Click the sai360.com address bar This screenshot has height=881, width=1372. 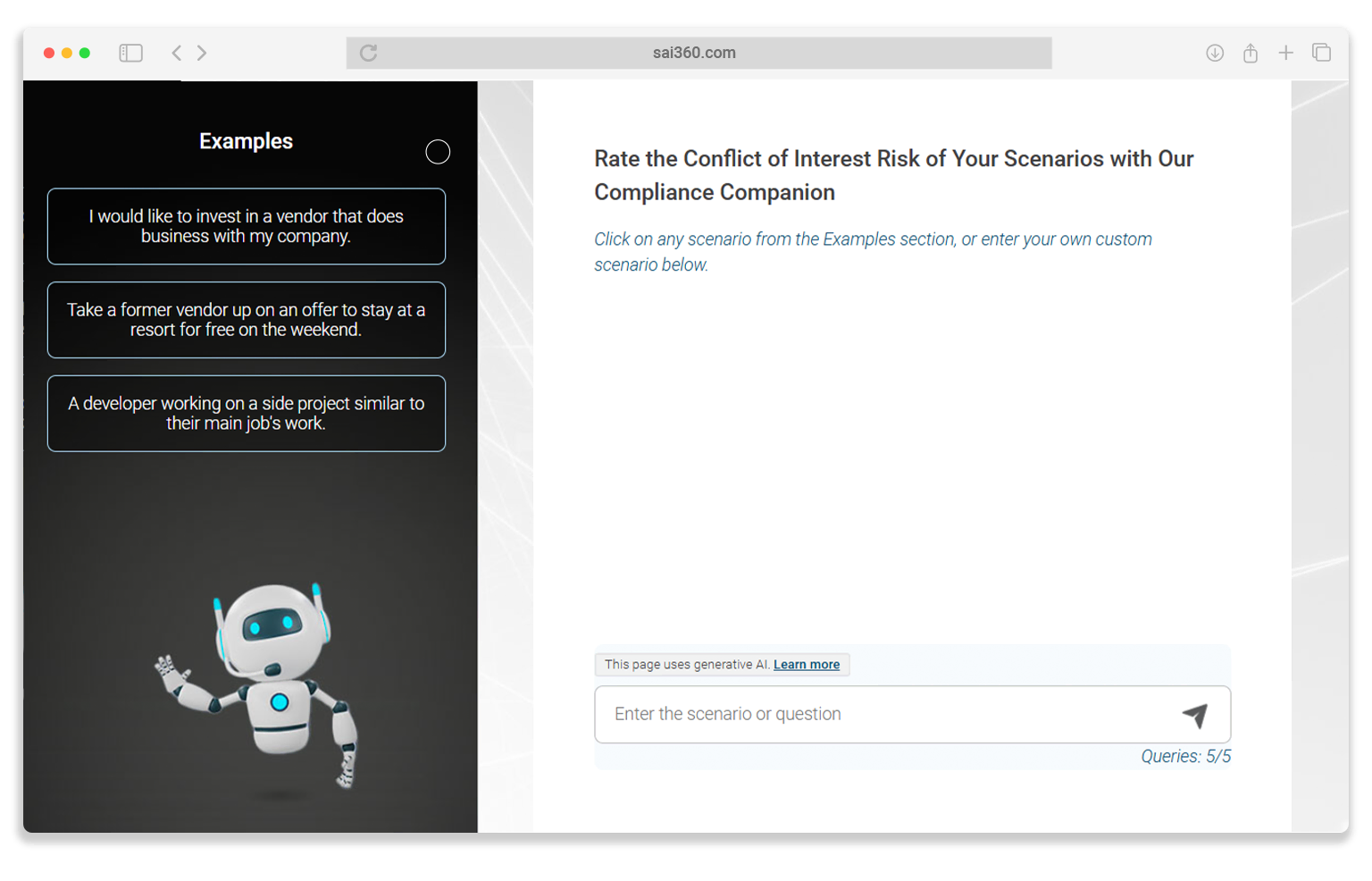click(694, 54)
